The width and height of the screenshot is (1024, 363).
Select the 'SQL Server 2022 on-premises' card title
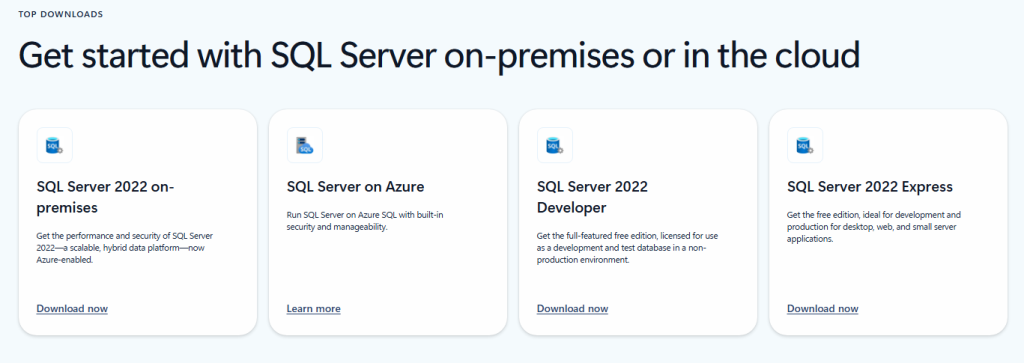pos(106,197)
